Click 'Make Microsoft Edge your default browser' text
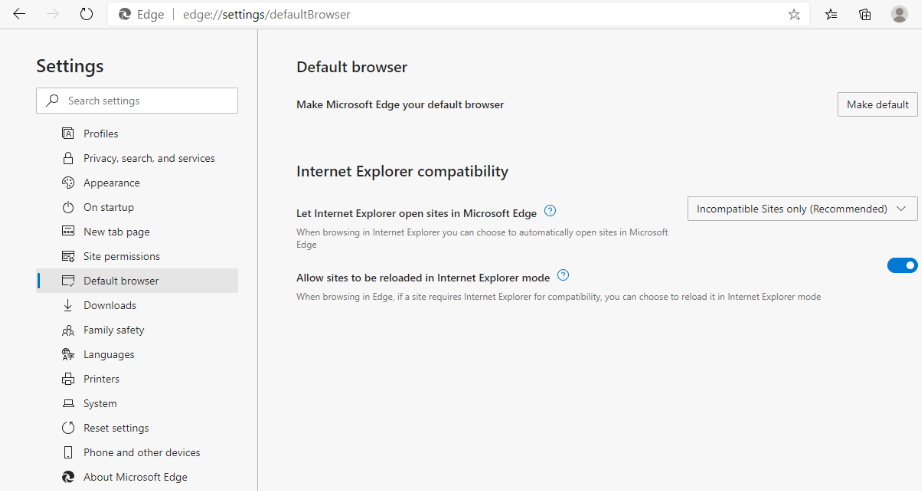This screenshot has width=922, height=491. point(400,105)
